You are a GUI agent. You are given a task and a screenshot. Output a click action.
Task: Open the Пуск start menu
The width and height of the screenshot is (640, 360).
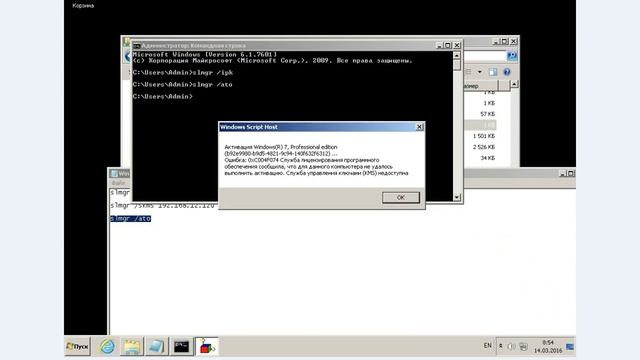coord(77,347)
